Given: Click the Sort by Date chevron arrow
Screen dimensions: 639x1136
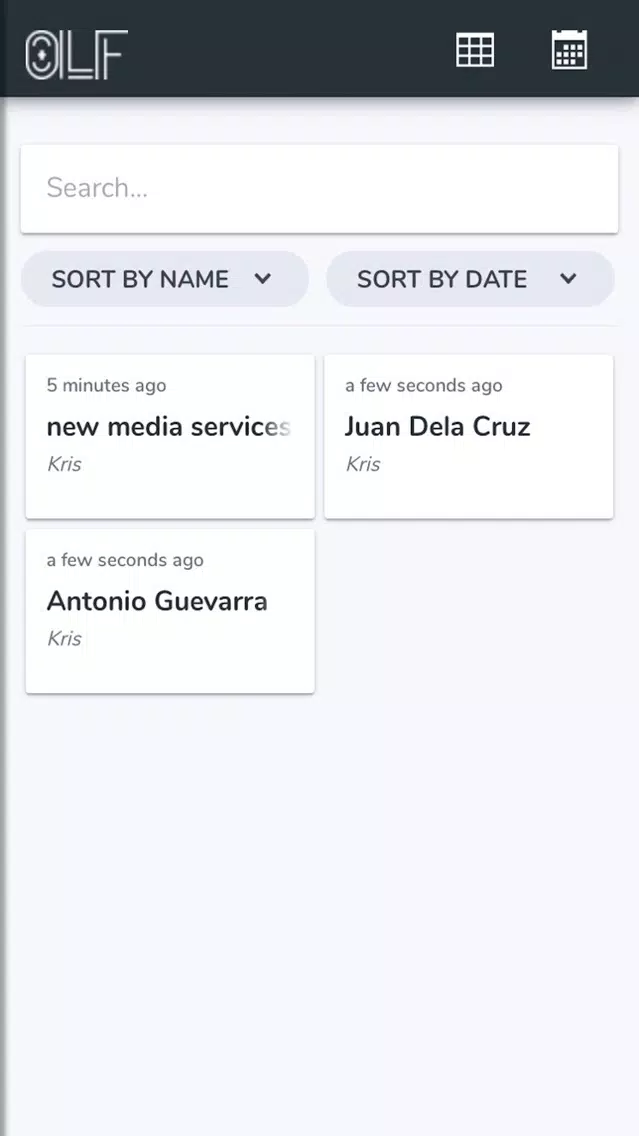Looking at the screenshot, I should coord(569,279).
